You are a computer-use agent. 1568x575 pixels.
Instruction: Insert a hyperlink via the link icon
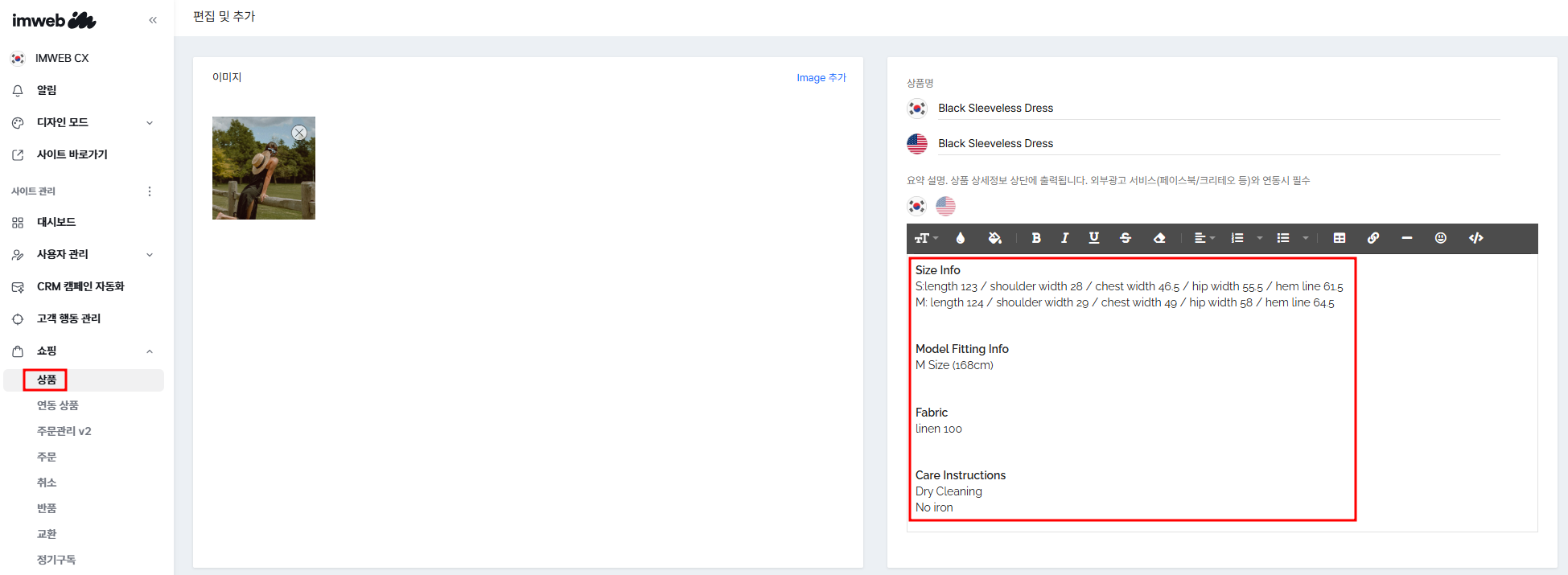1373,238
